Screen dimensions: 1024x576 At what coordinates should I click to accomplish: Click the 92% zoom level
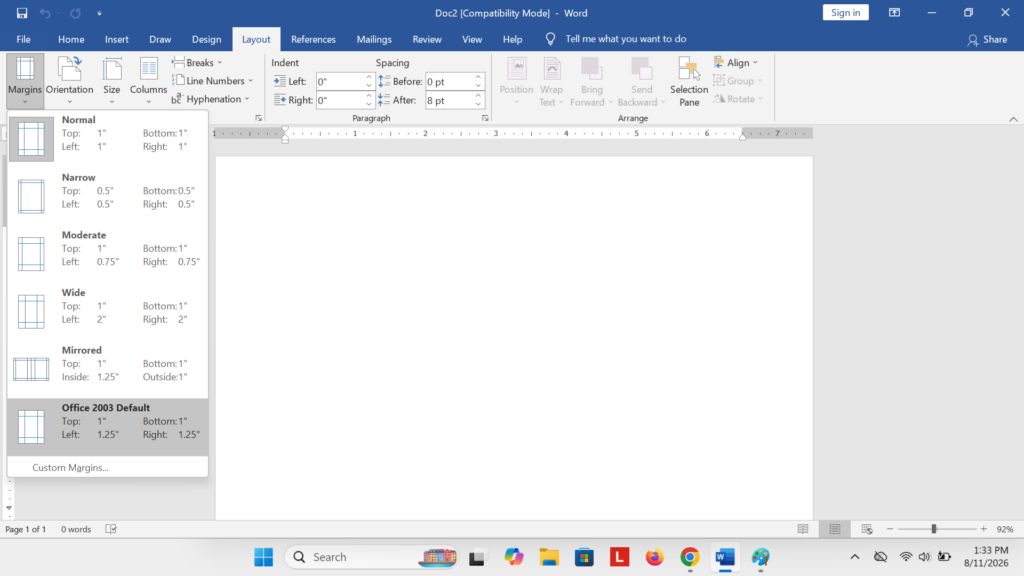coord(1005,529)
